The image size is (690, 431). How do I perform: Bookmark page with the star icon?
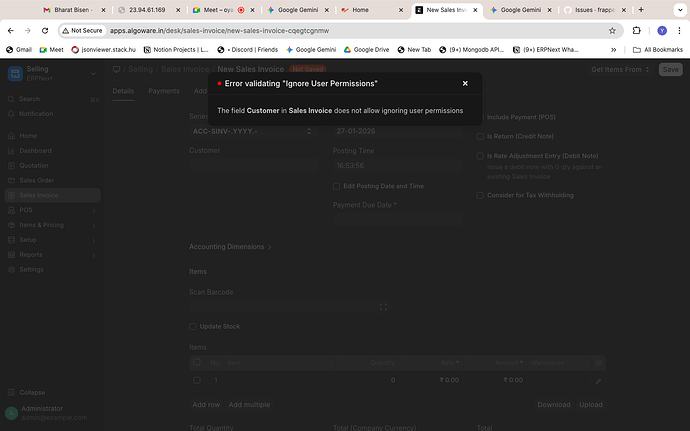pyautogui.click(x=612, y=31)
